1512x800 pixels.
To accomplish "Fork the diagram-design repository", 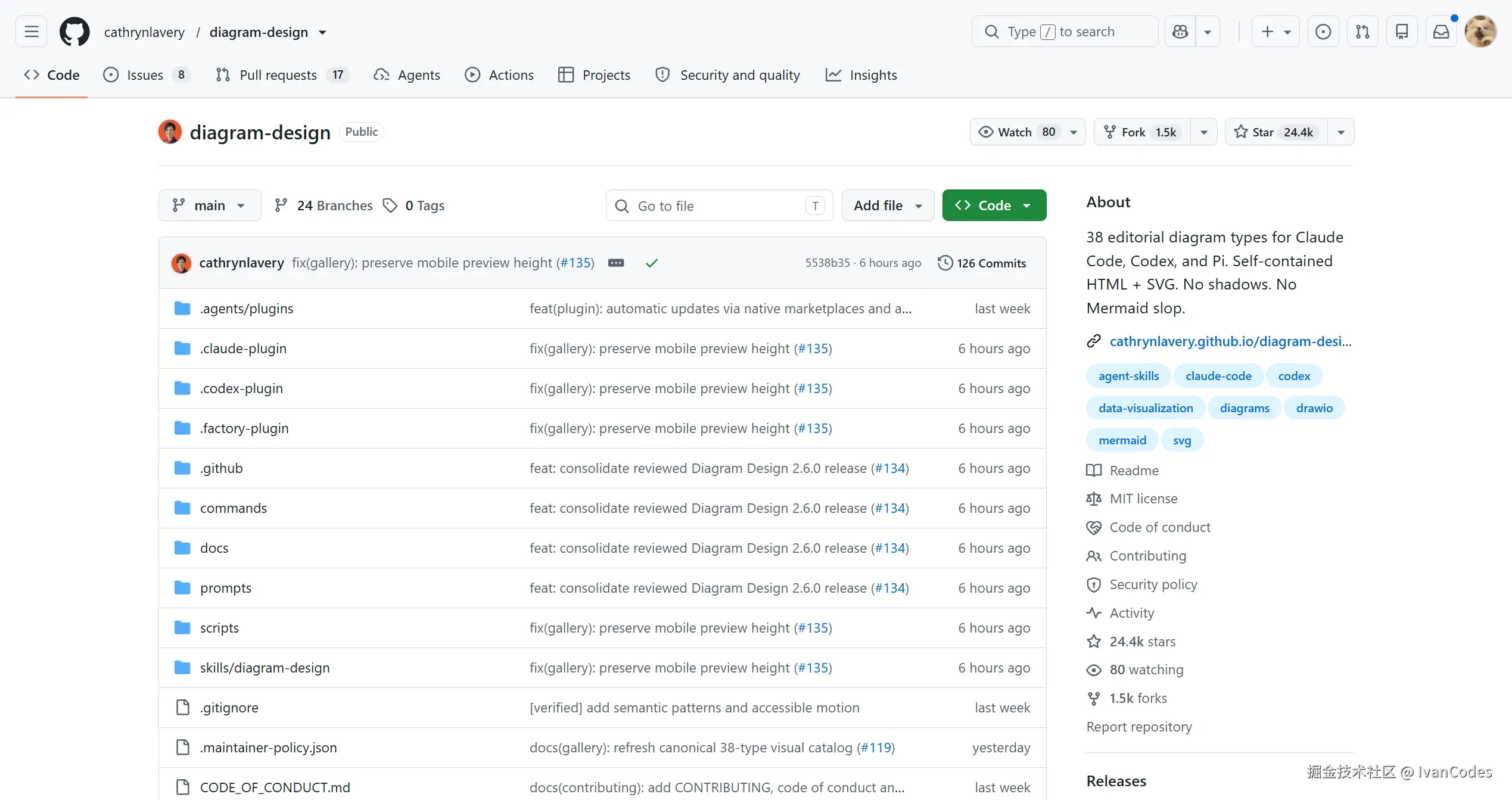I will 1142,132.
